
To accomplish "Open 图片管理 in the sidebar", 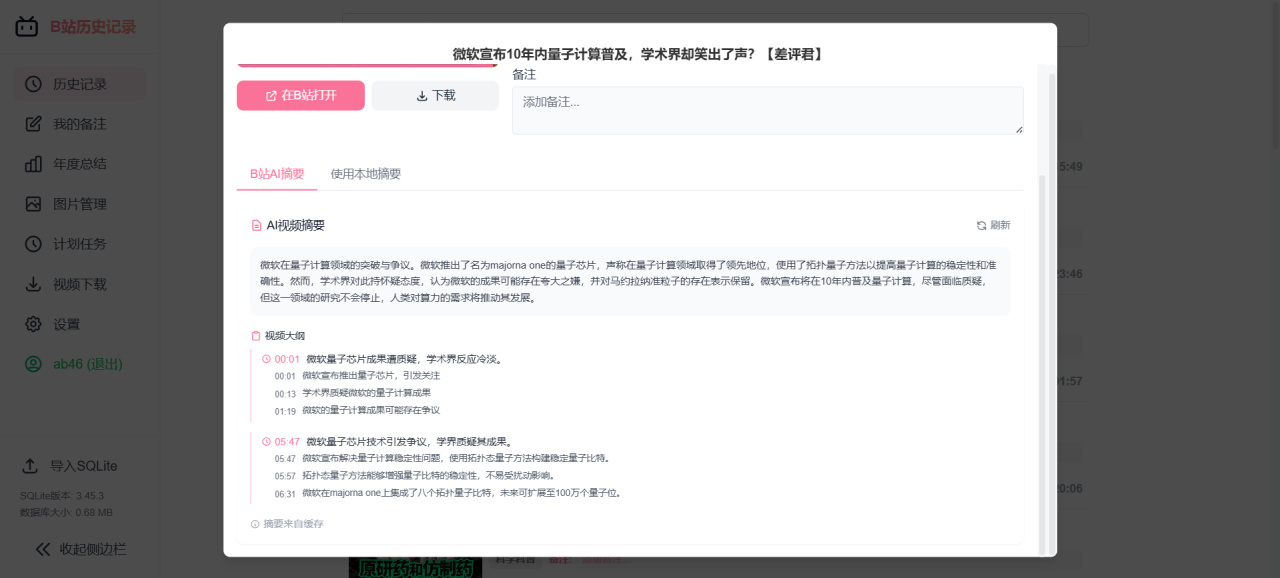I will click(x=79, y=204).
